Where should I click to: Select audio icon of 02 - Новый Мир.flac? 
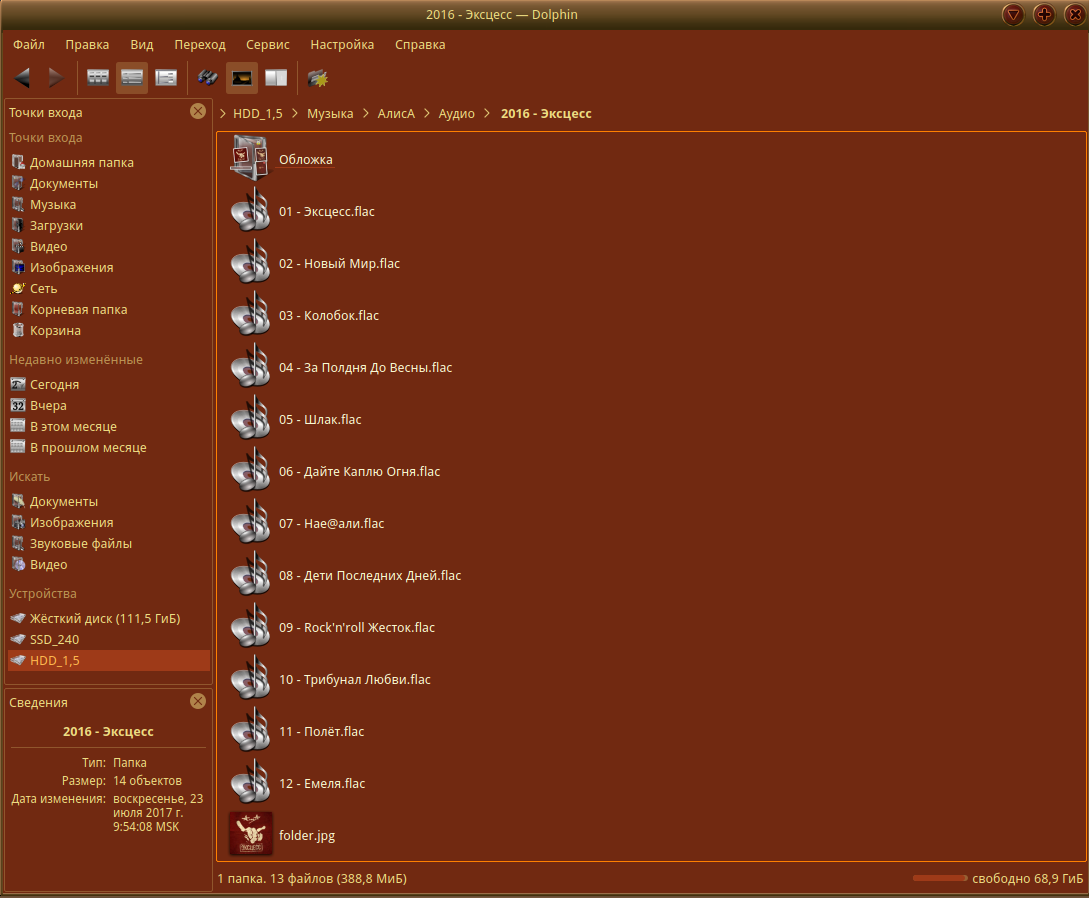click(251, 263)
